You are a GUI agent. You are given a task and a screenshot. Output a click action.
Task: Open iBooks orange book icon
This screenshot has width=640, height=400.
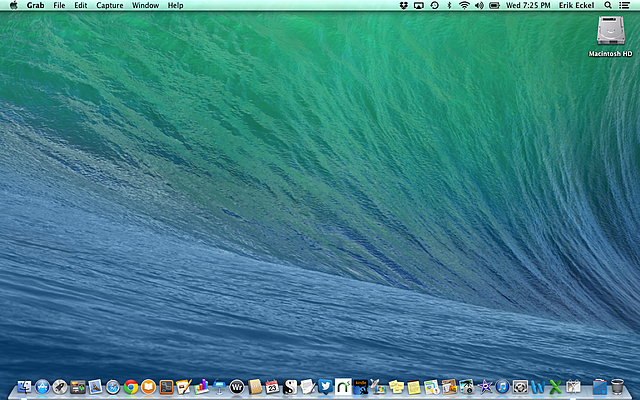click(x=148, y=386)
